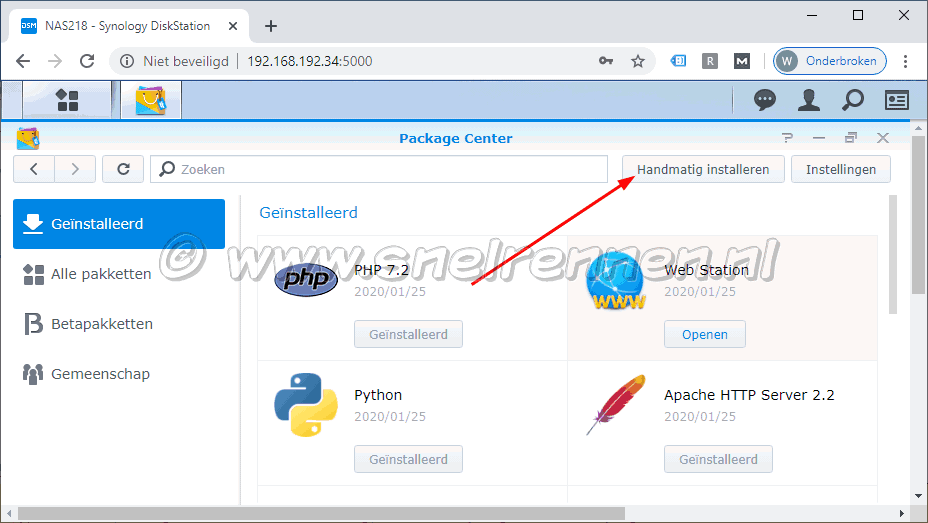Click the Web Station globe icon

point(616,281)
